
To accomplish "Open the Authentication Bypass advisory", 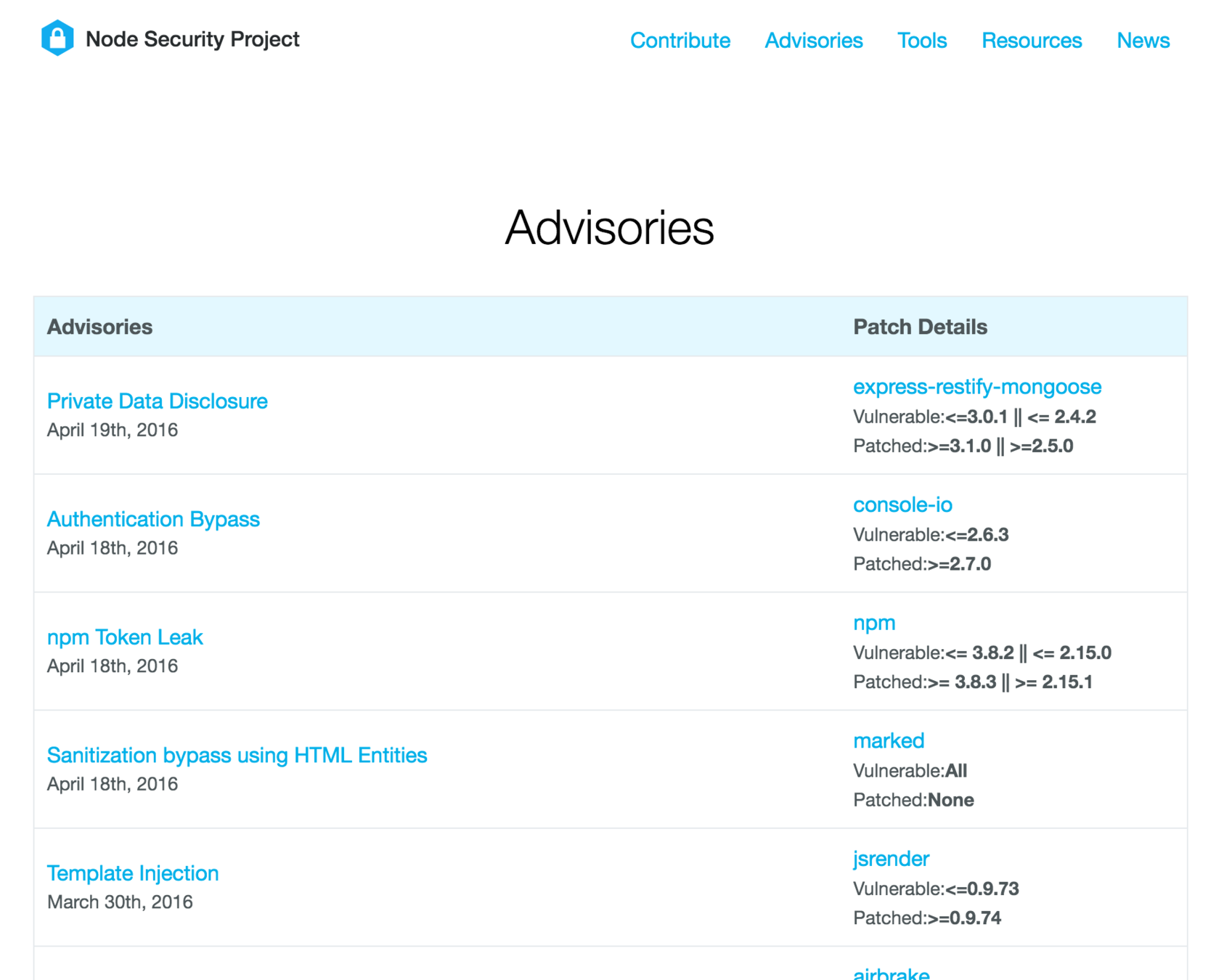I will [x=153, y=519].
